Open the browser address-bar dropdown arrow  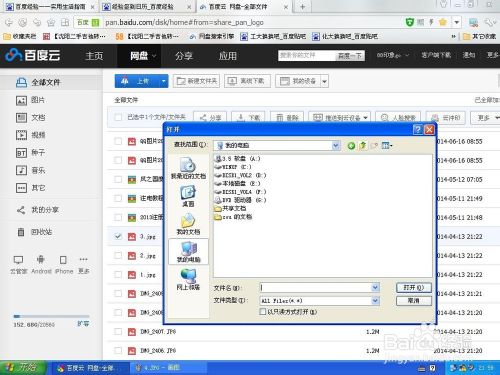(457, 22)
